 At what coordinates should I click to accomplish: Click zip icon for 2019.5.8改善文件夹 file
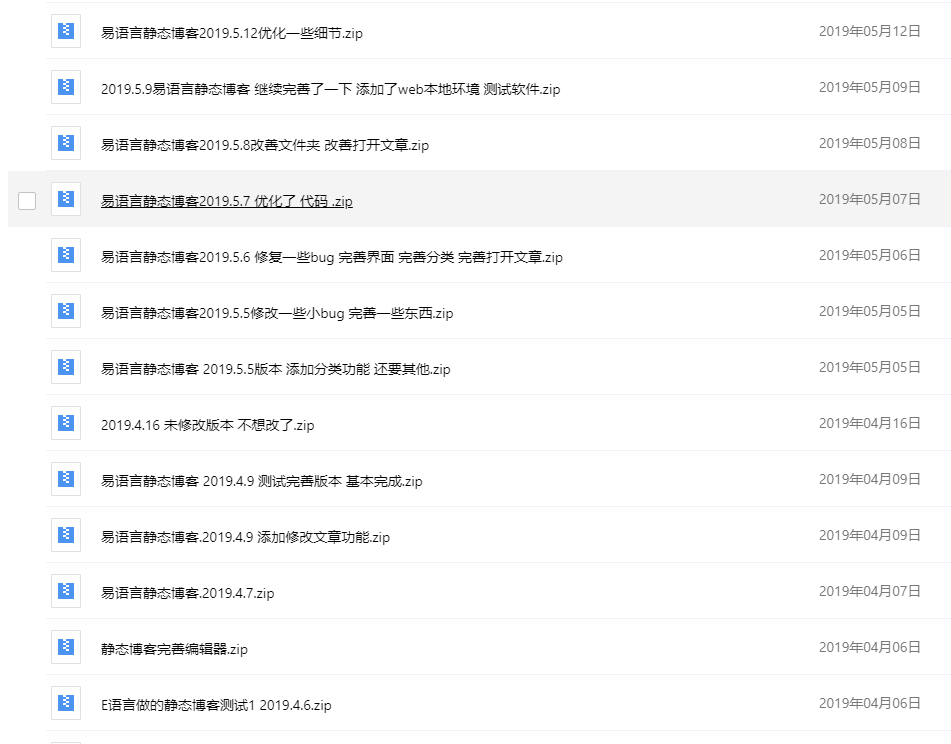(66, 143)
